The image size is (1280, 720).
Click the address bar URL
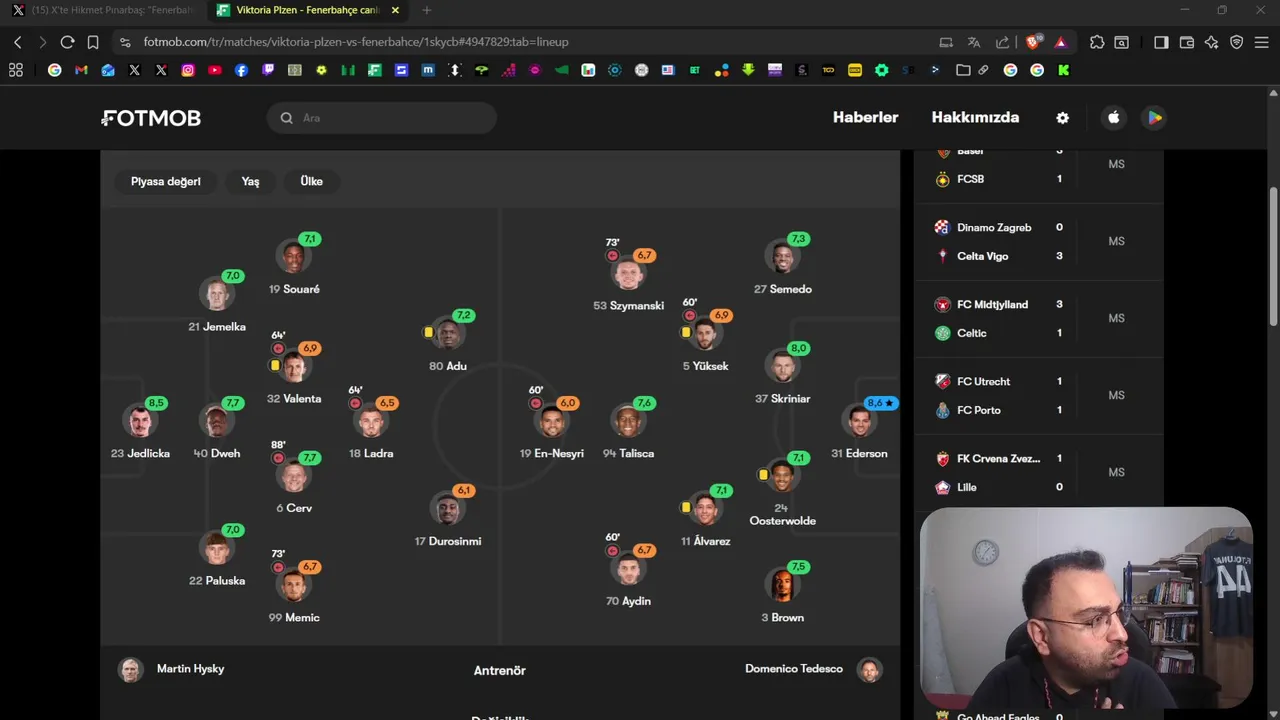pos(356,42)
